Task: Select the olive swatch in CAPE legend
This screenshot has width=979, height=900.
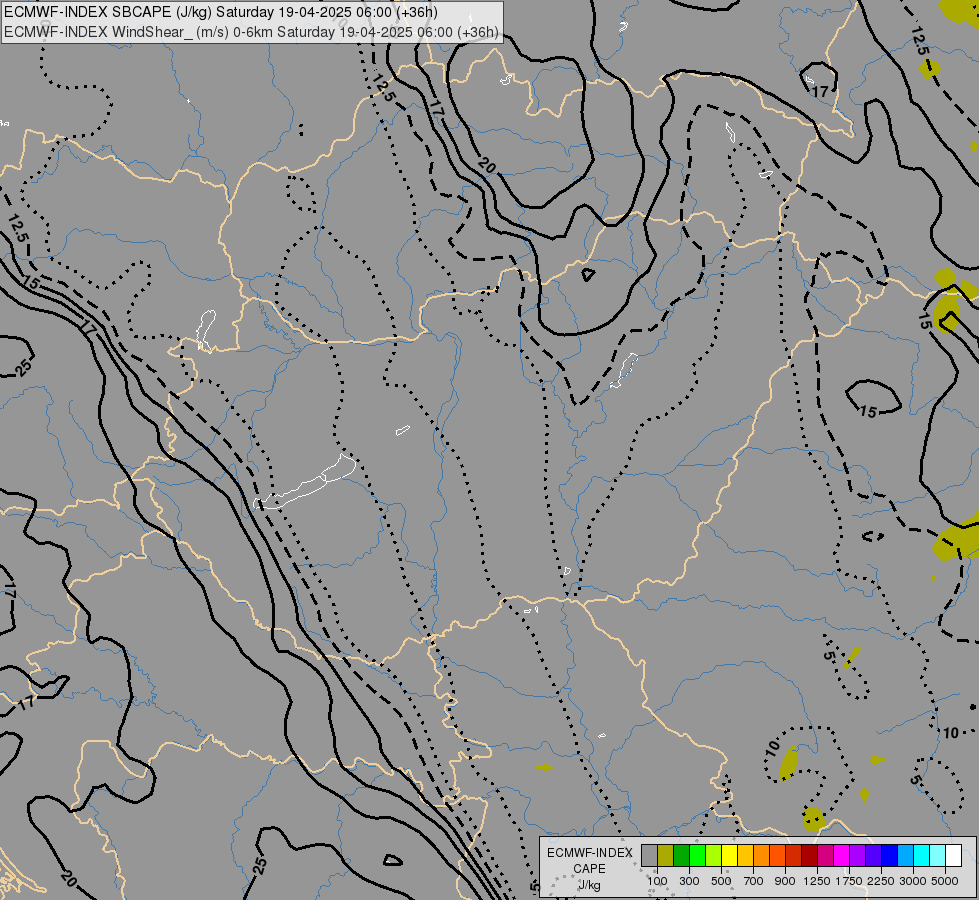Action: (666, 855)
